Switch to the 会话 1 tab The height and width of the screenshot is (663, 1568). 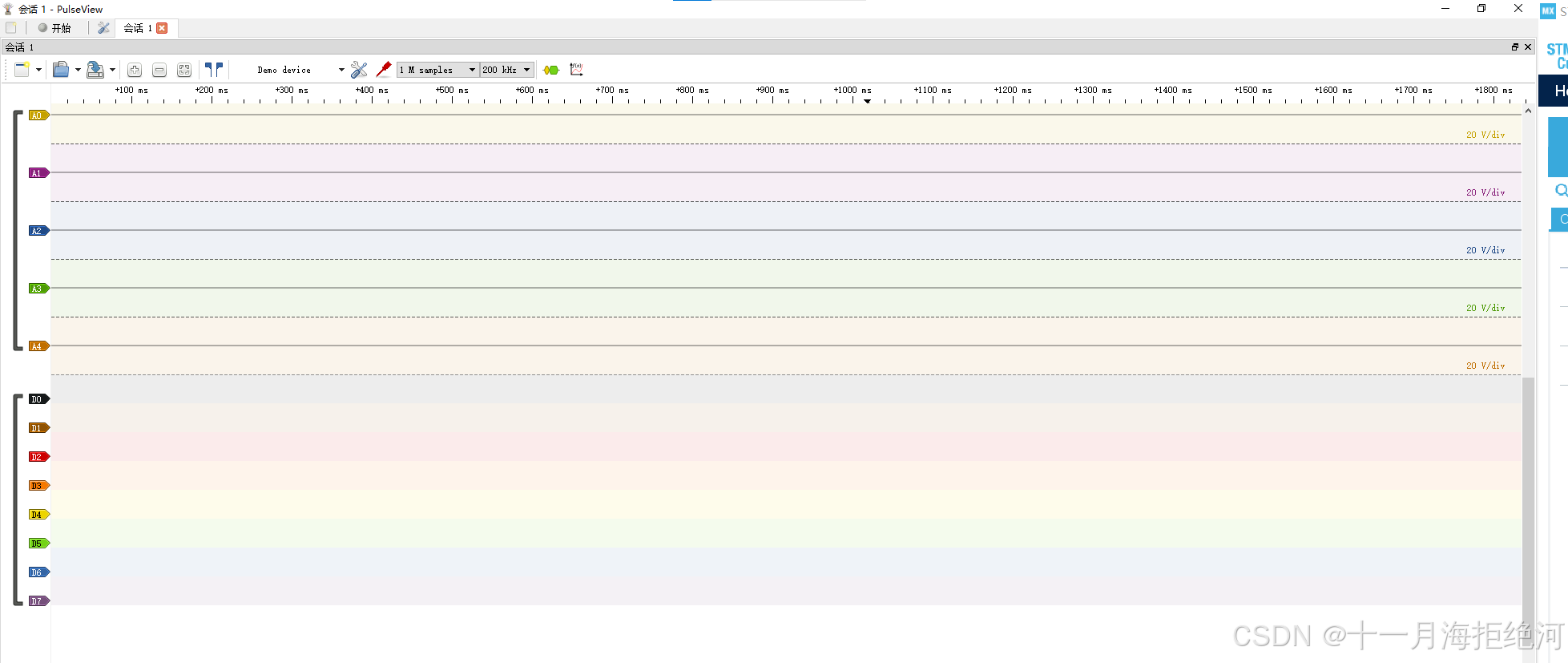click(x=137, y=28)
